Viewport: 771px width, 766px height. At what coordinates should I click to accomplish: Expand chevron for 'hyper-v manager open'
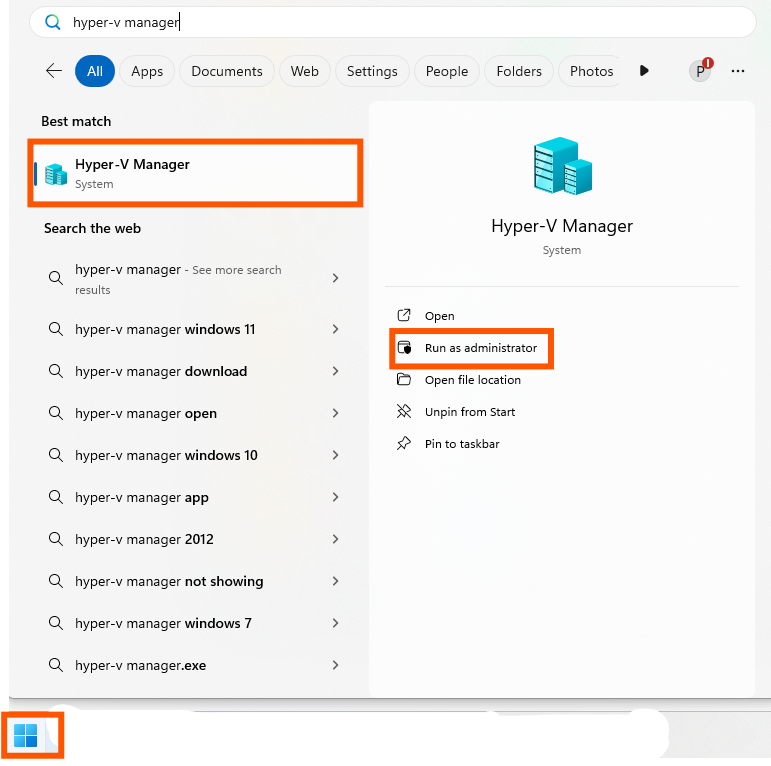pyautogui.click(x=335, y=413)
